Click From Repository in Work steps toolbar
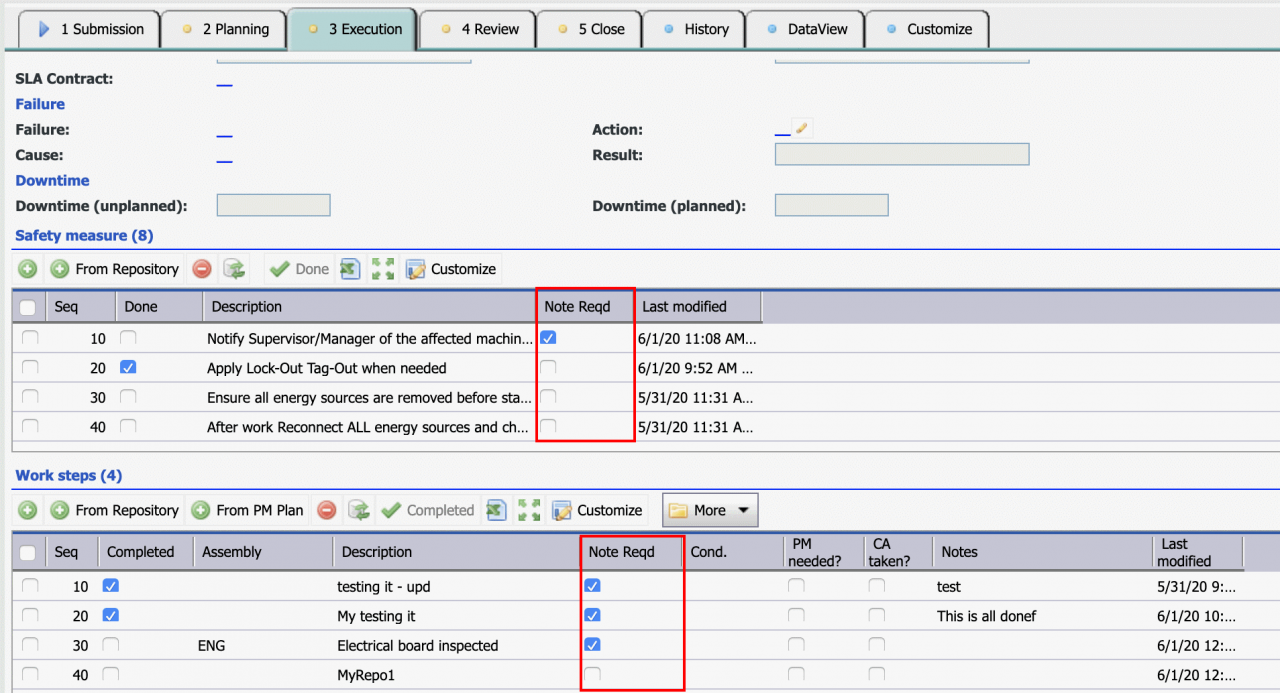 (115, 510)
